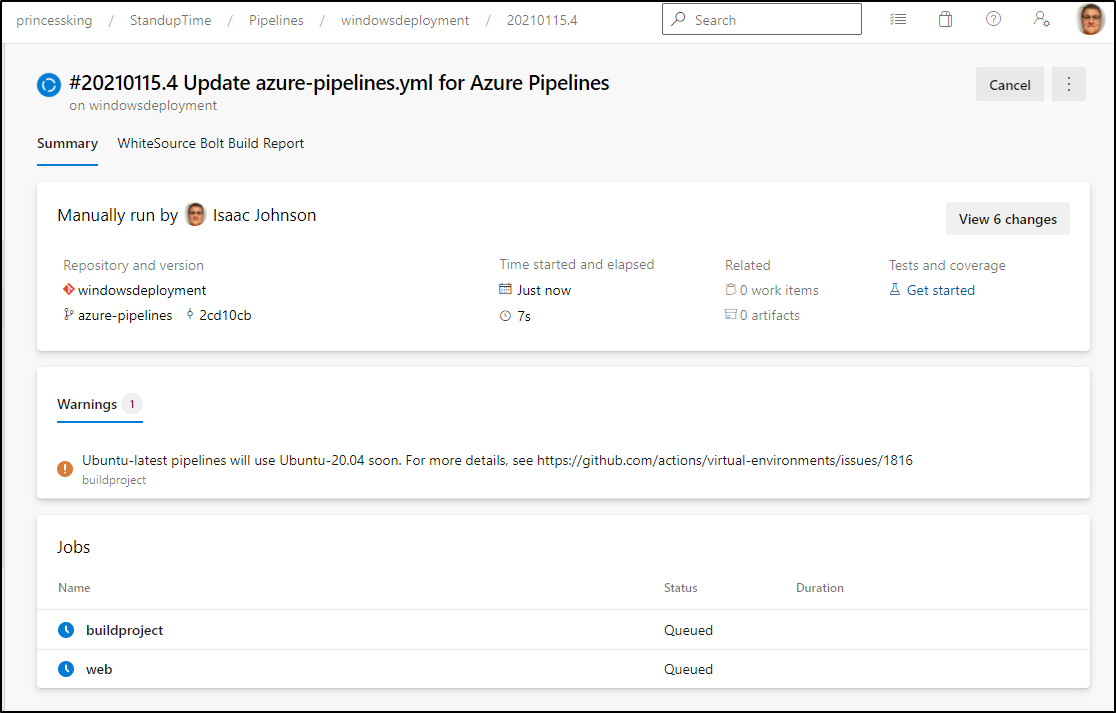Open the Ubuntu-latest warning message
This screenshot has height=713, width=1116.
point(497,460)
